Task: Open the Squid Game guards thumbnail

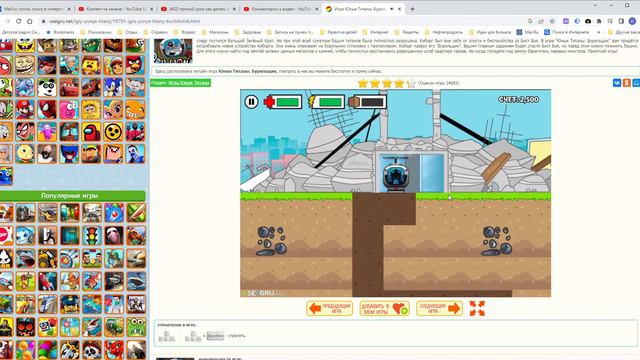Action: 135,131
